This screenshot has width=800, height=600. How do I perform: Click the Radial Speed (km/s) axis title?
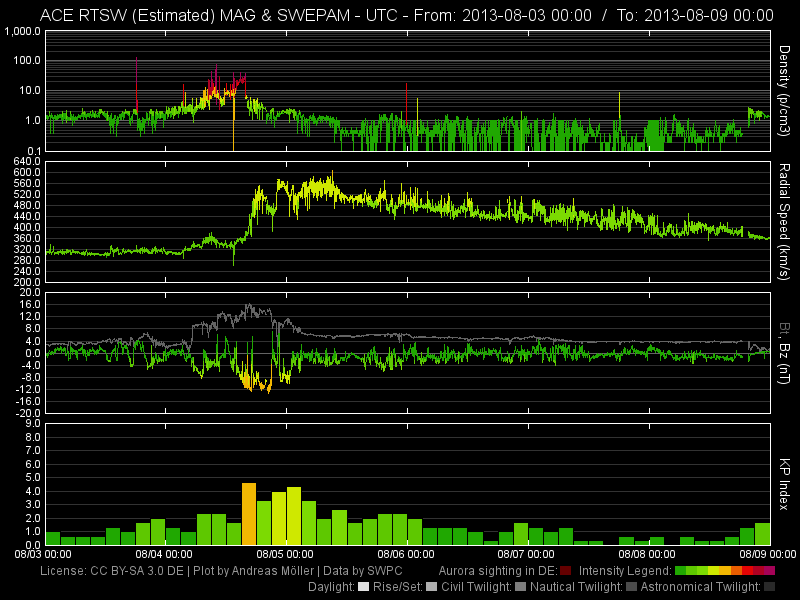(x=785, y=220)
